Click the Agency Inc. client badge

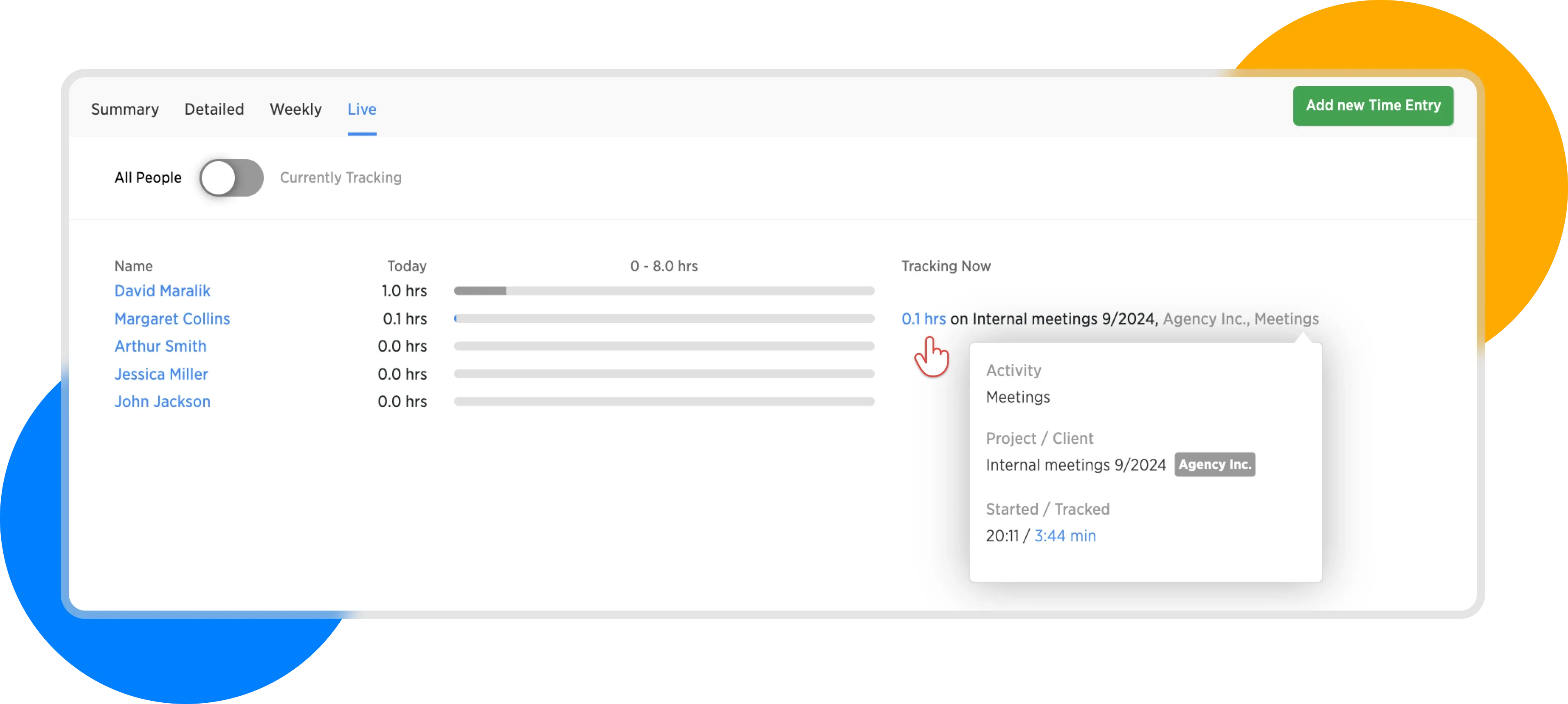click(x=1214, y=465)
